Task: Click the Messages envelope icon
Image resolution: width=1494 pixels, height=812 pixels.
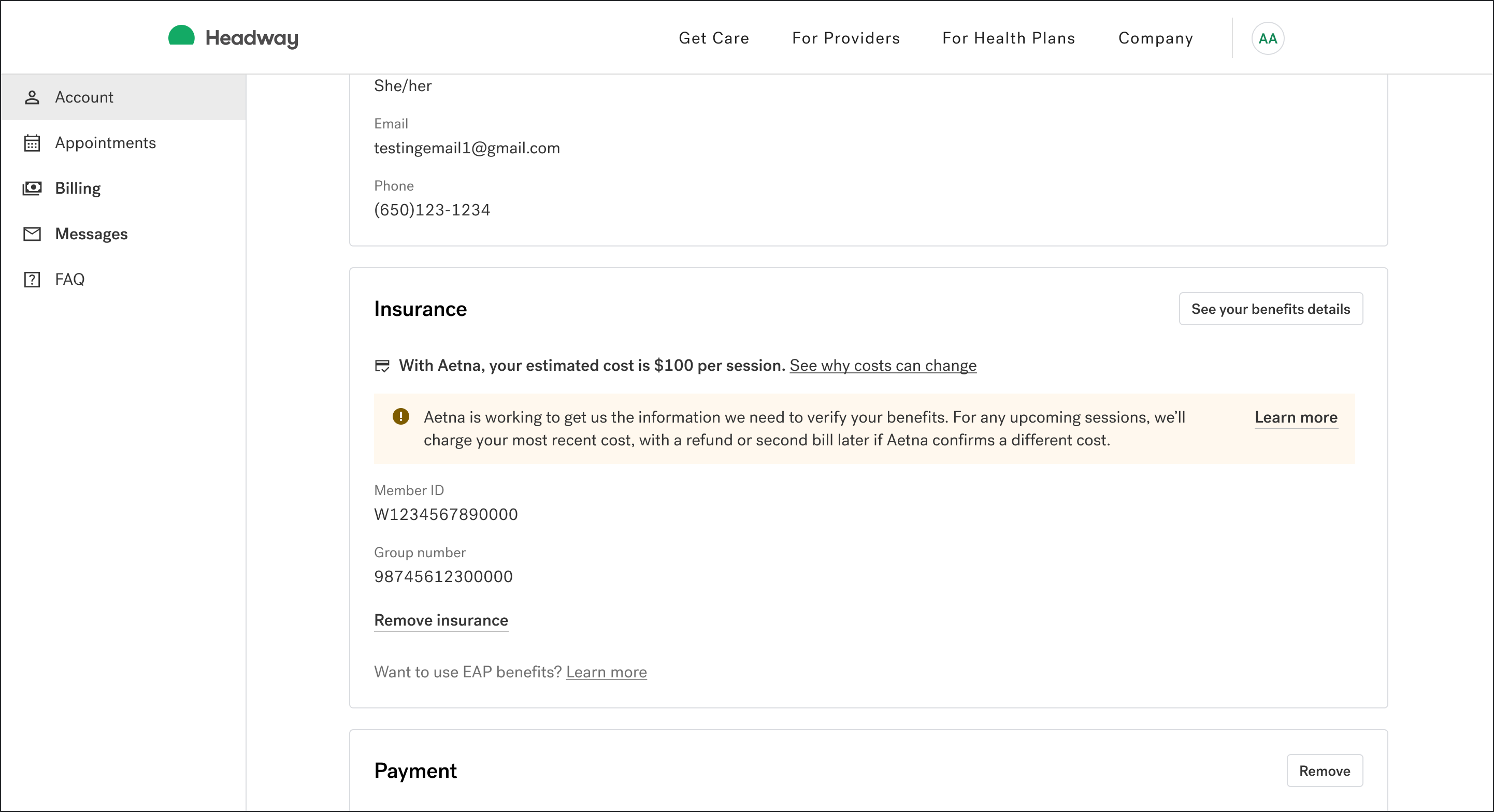Action: point(32,234)
